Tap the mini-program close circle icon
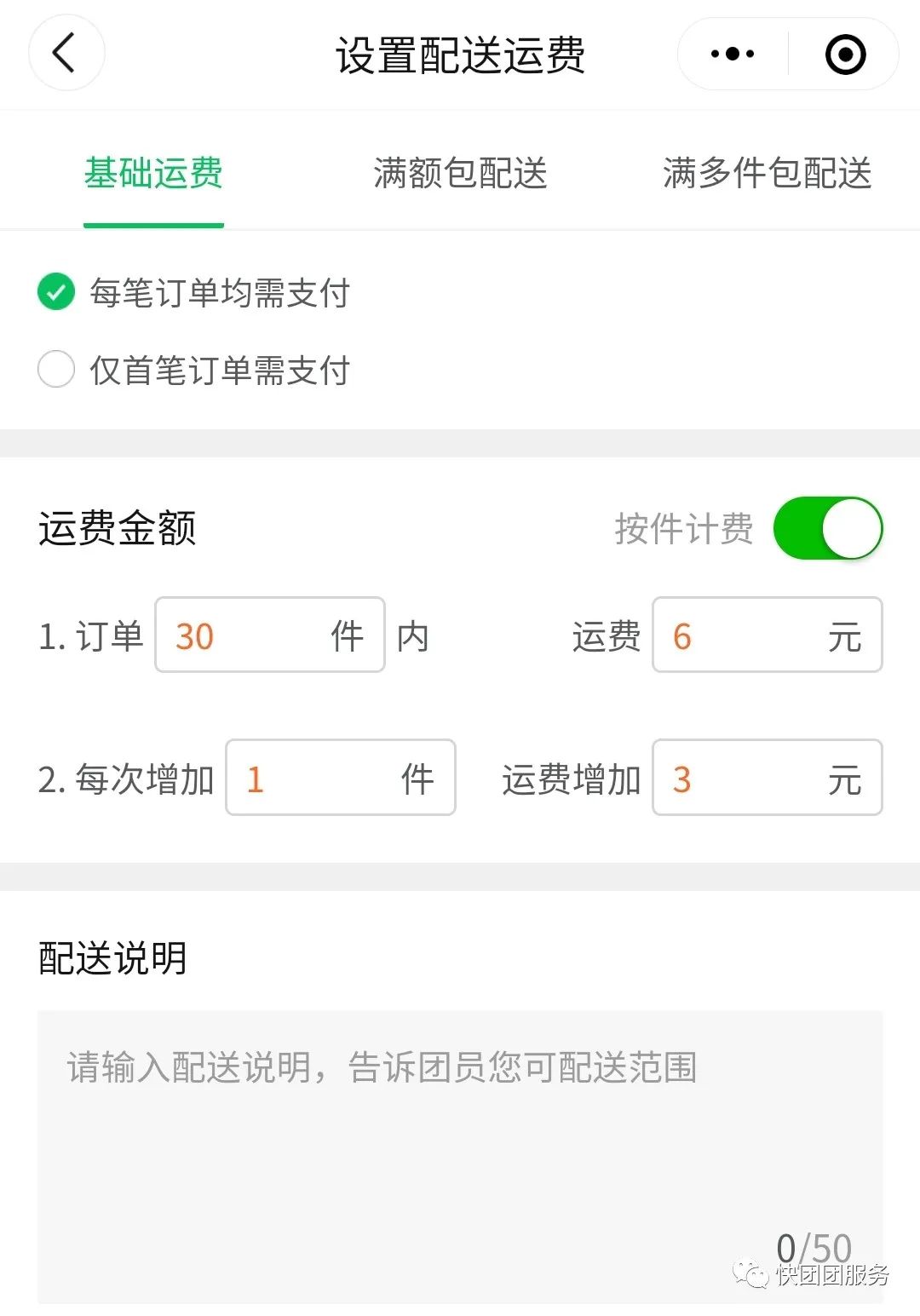The height and width of the screenshot is (1316, 920). [845, 55]
